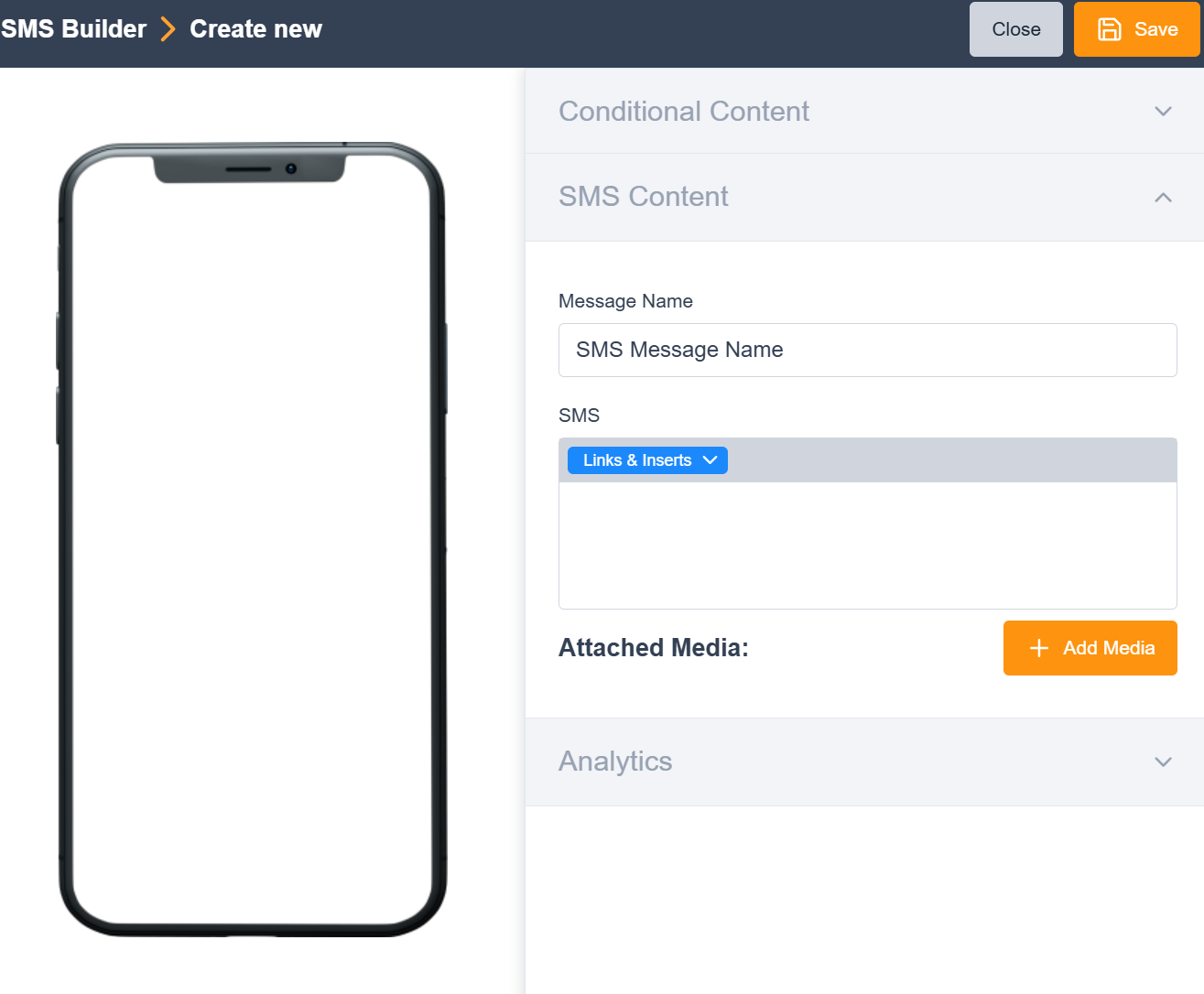1204x994 pixels.
Task: Open the Conditional Content section header
Action: coord(864,111)
